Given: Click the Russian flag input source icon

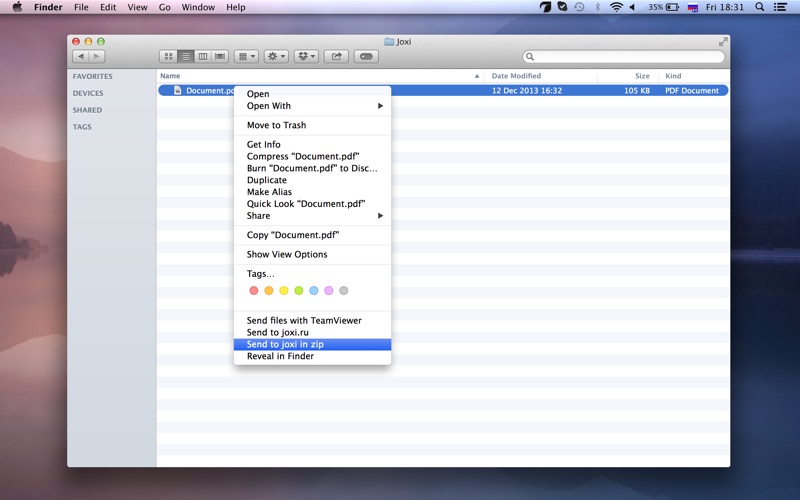Looking at the screenshot, I should 693,7.
